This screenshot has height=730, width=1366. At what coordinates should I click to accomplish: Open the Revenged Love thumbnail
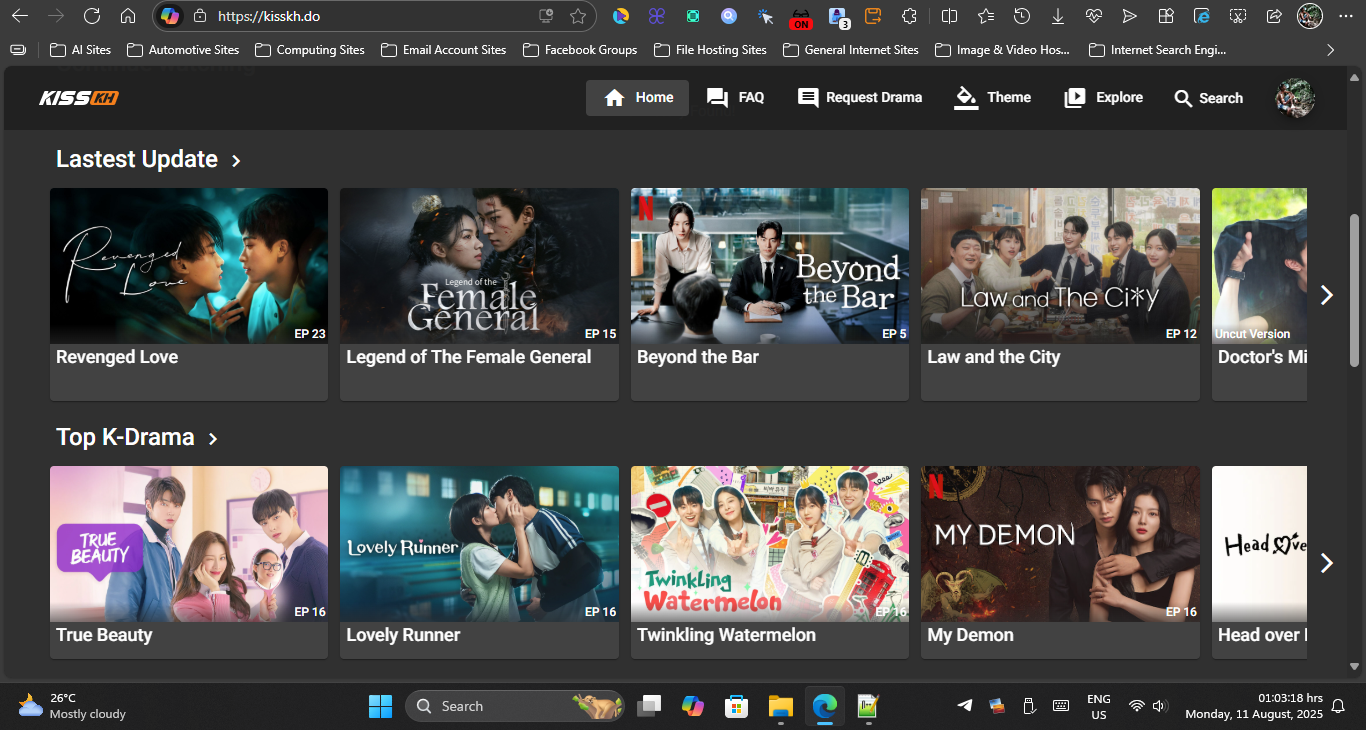pos(189,266)
